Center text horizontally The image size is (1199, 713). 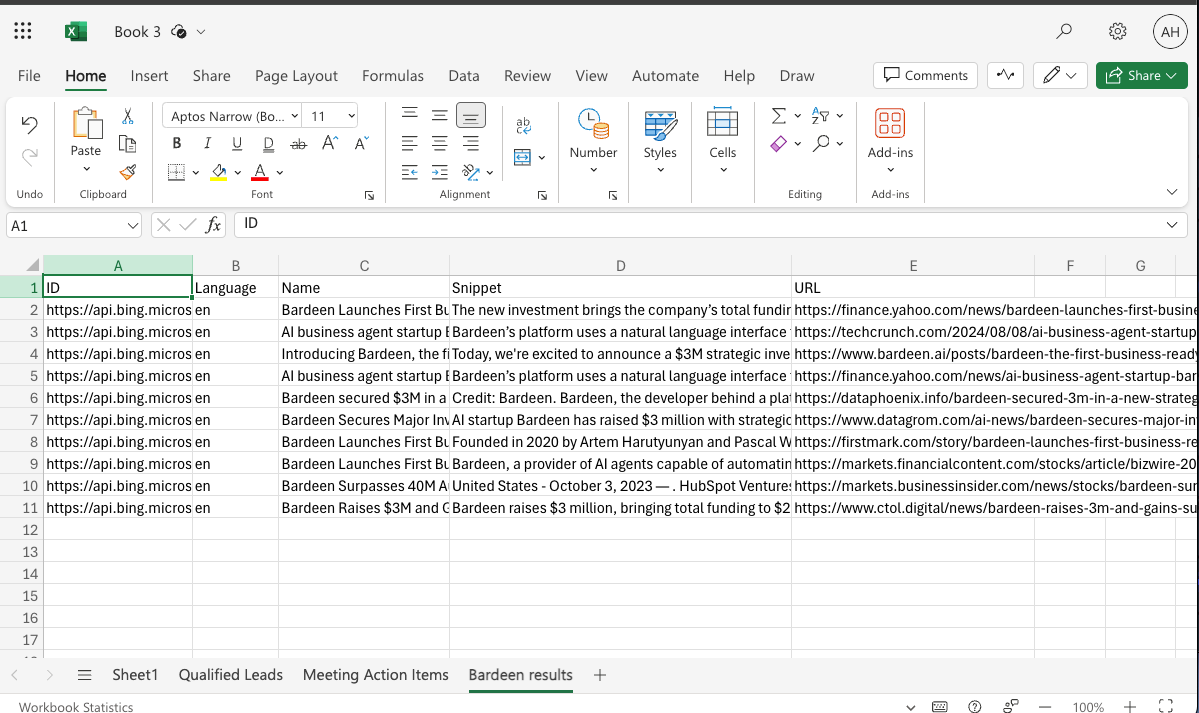[440, 143]
